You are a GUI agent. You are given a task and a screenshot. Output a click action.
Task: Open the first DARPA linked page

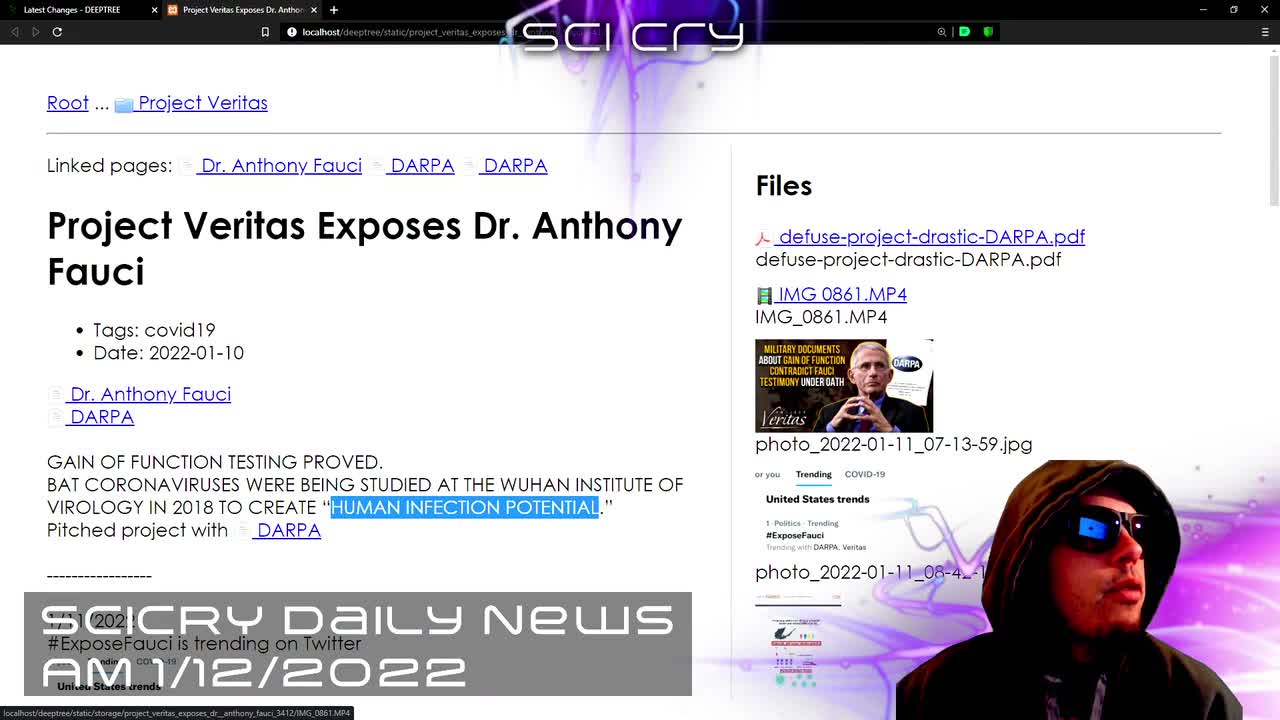coord(422,165)
